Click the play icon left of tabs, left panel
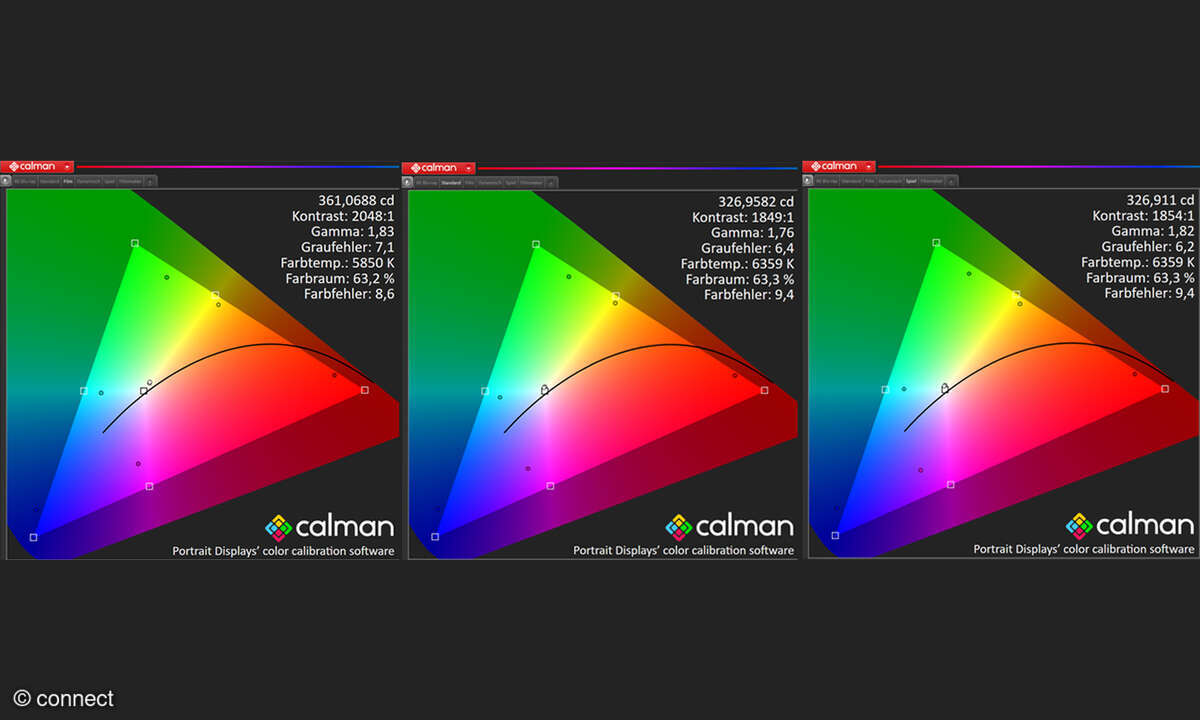This screenshot has width=1200, height=720. point(5,182)
